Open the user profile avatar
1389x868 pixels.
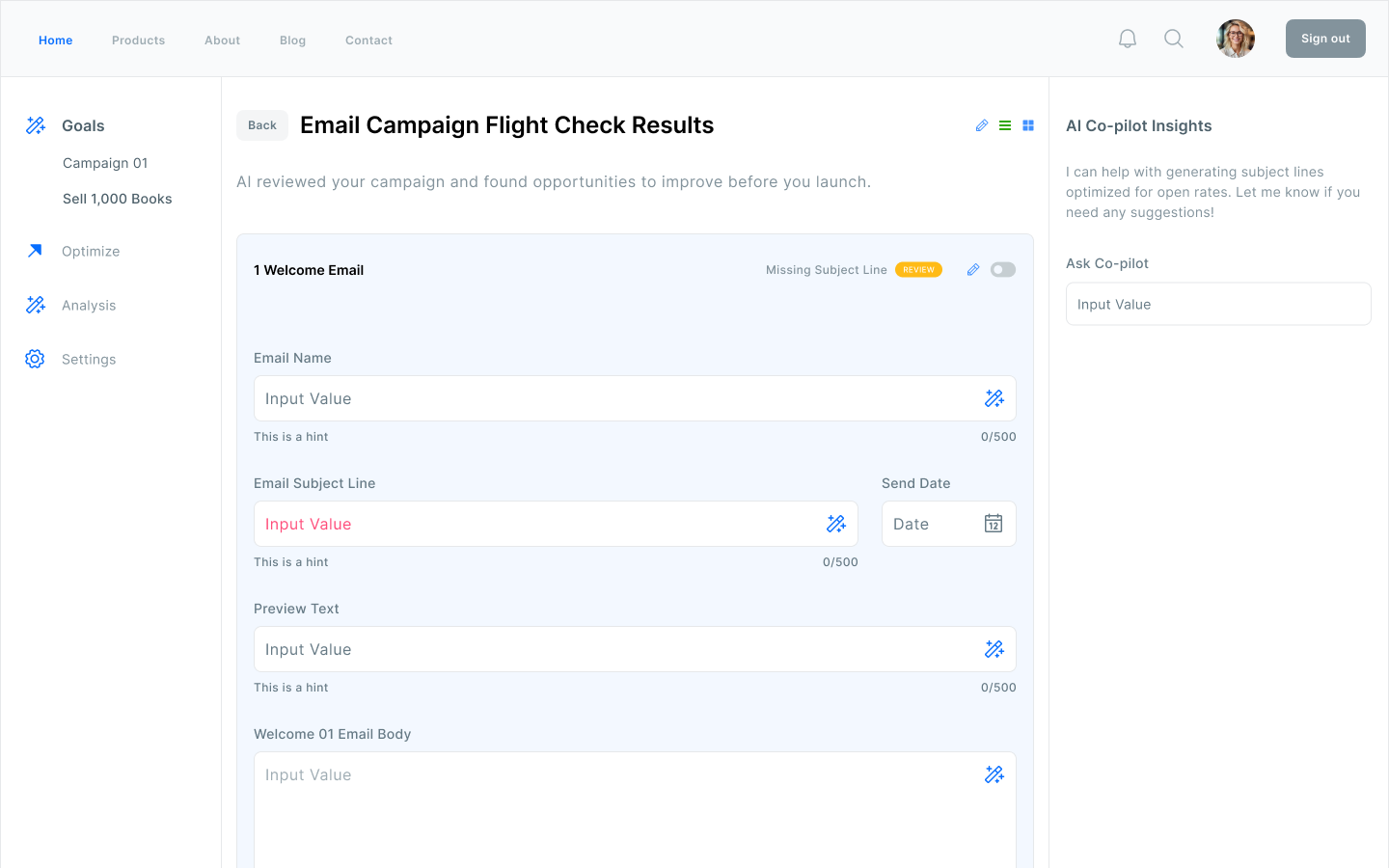[x=1236, y=39]
